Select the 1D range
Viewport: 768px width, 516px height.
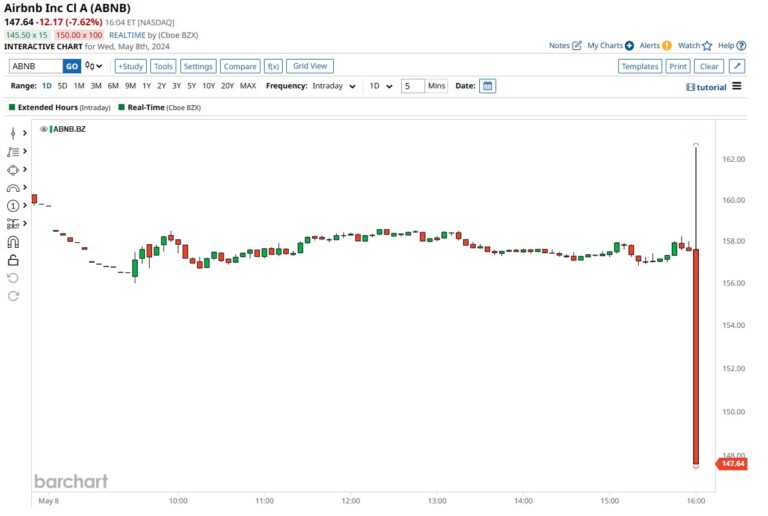click(47, 86)
